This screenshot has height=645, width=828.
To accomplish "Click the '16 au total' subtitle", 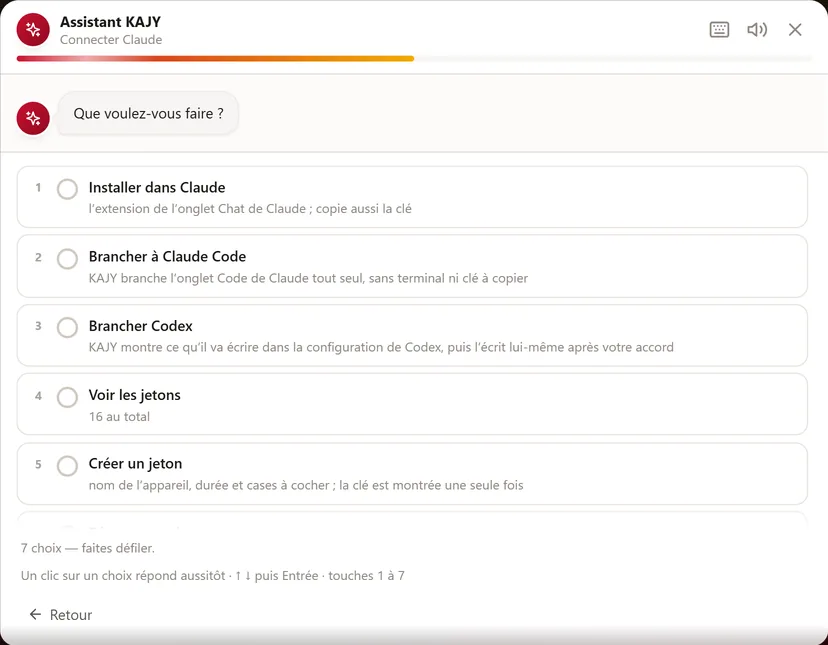I will coord(119,417).
